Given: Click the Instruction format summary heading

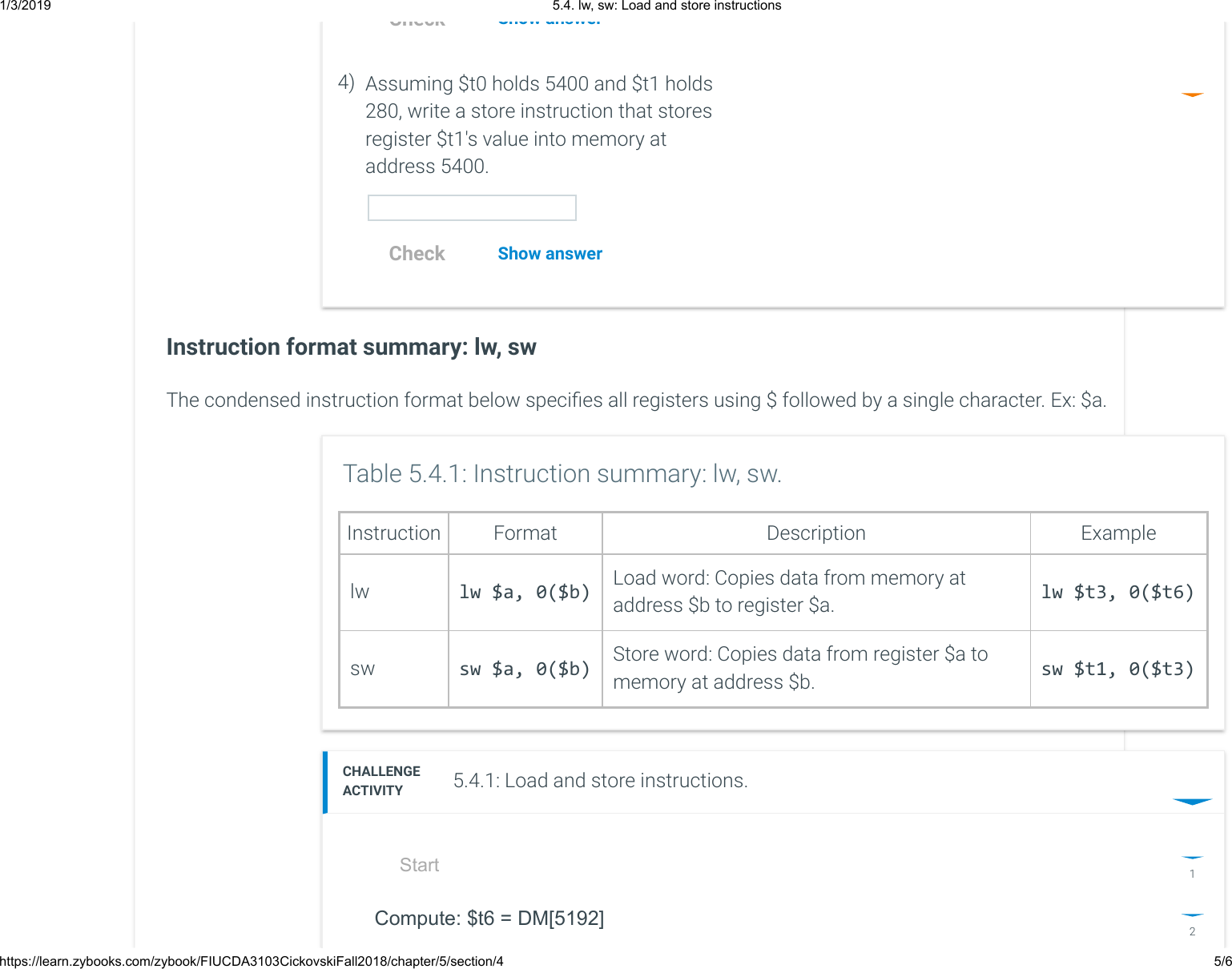Looking at the screenshot, I should (x=351, y=347).
